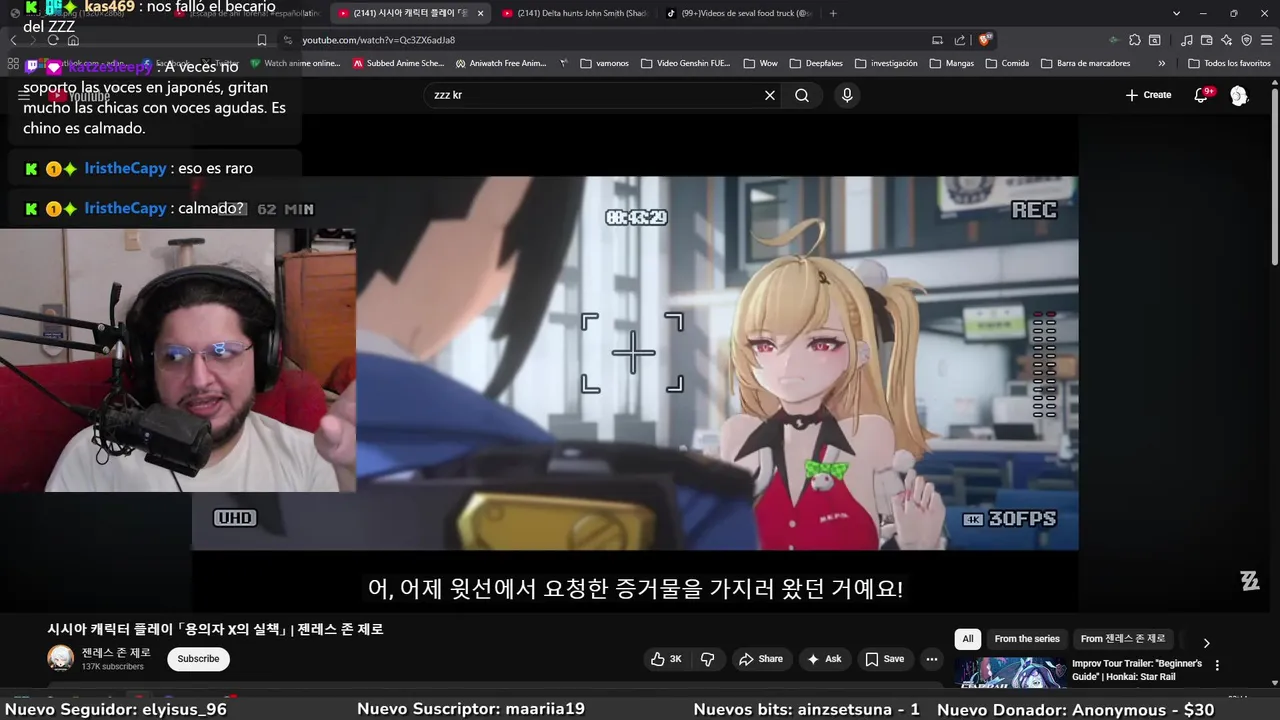
Task: Close the active YouTube tab
Action: coord(480,13)
